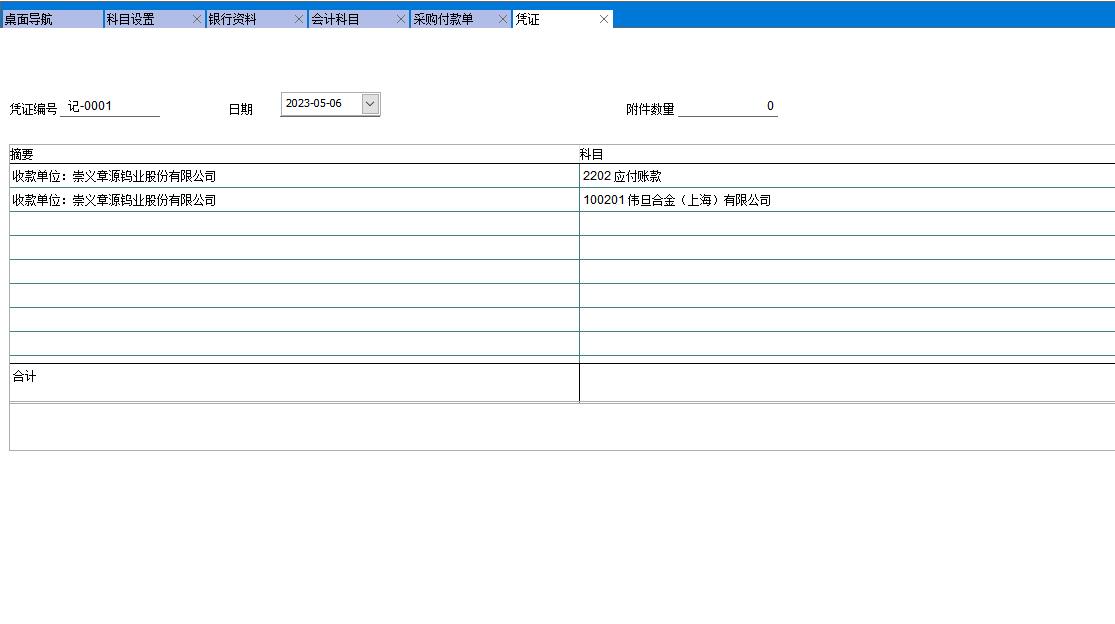Expand the 日期 date dropdown arrow
This screenshot has height=624, width=1115.
[x=370, y=104]
